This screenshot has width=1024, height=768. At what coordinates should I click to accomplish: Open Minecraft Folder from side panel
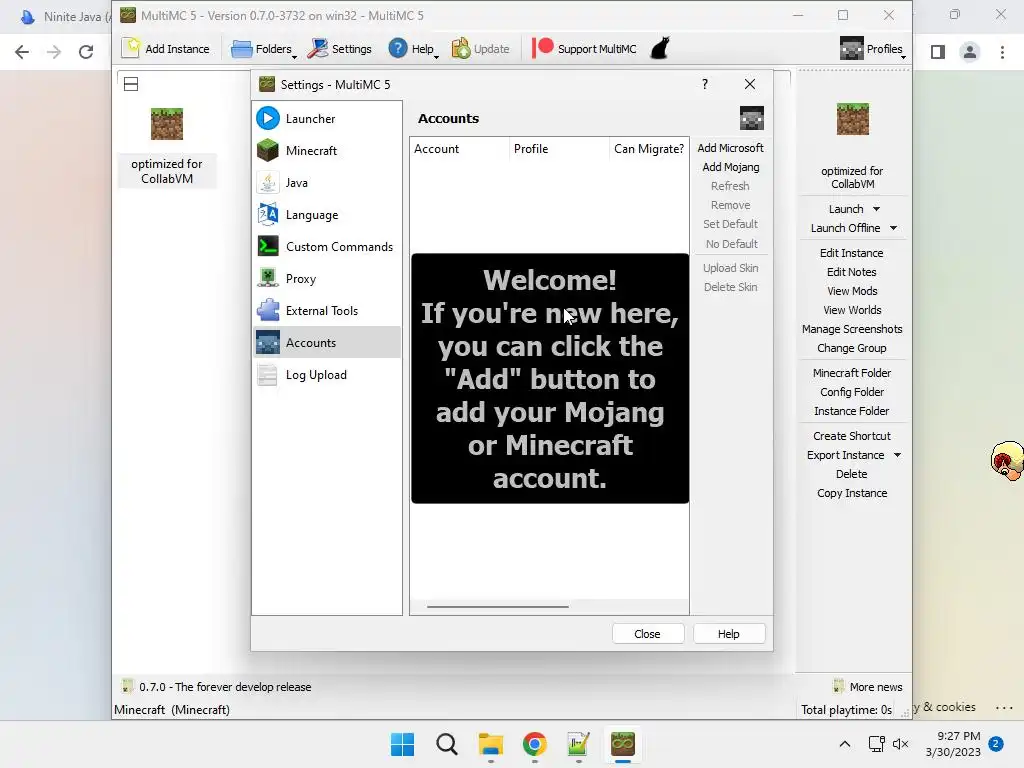point(852,373)
